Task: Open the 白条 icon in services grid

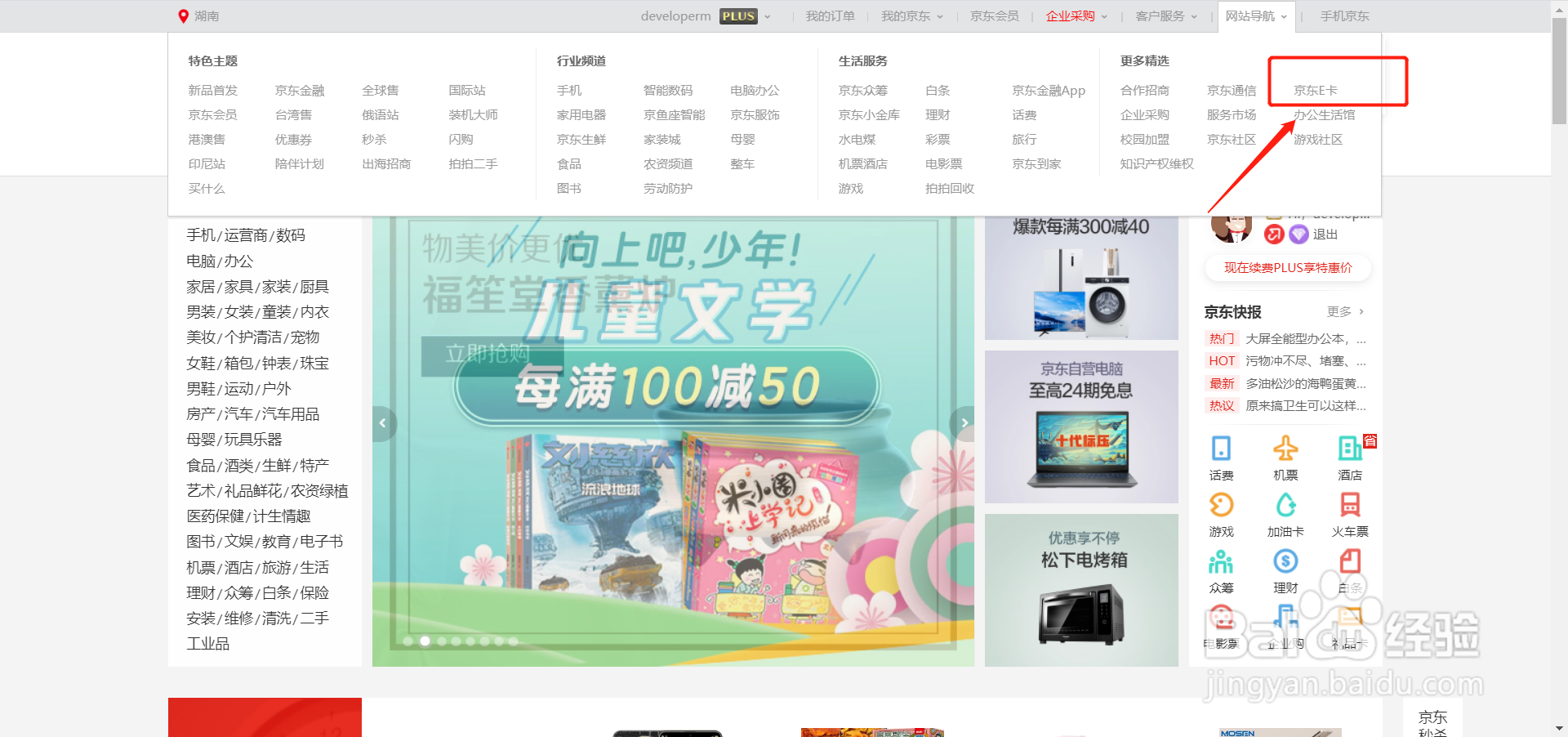Action: click(1350, 561)
